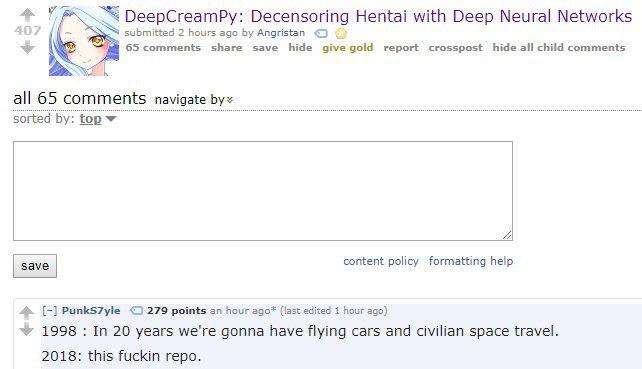Expand the 'navigate by' menu
Image resolution: width=642 pixels, height=369 pixels.
coord(194,100)
